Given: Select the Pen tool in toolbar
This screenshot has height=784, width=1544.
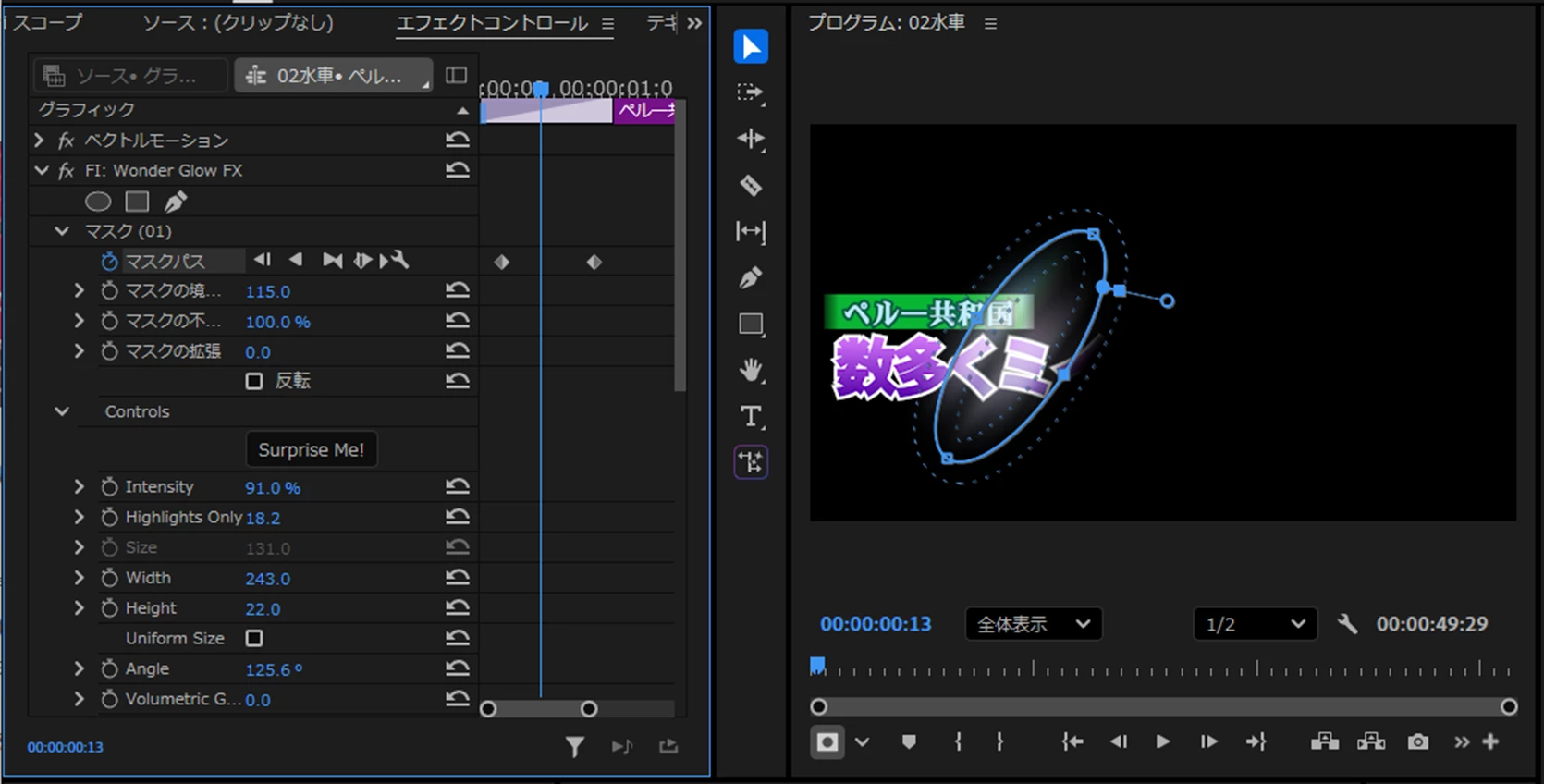Looking at the screenshot, I should [x=751, y=277].
